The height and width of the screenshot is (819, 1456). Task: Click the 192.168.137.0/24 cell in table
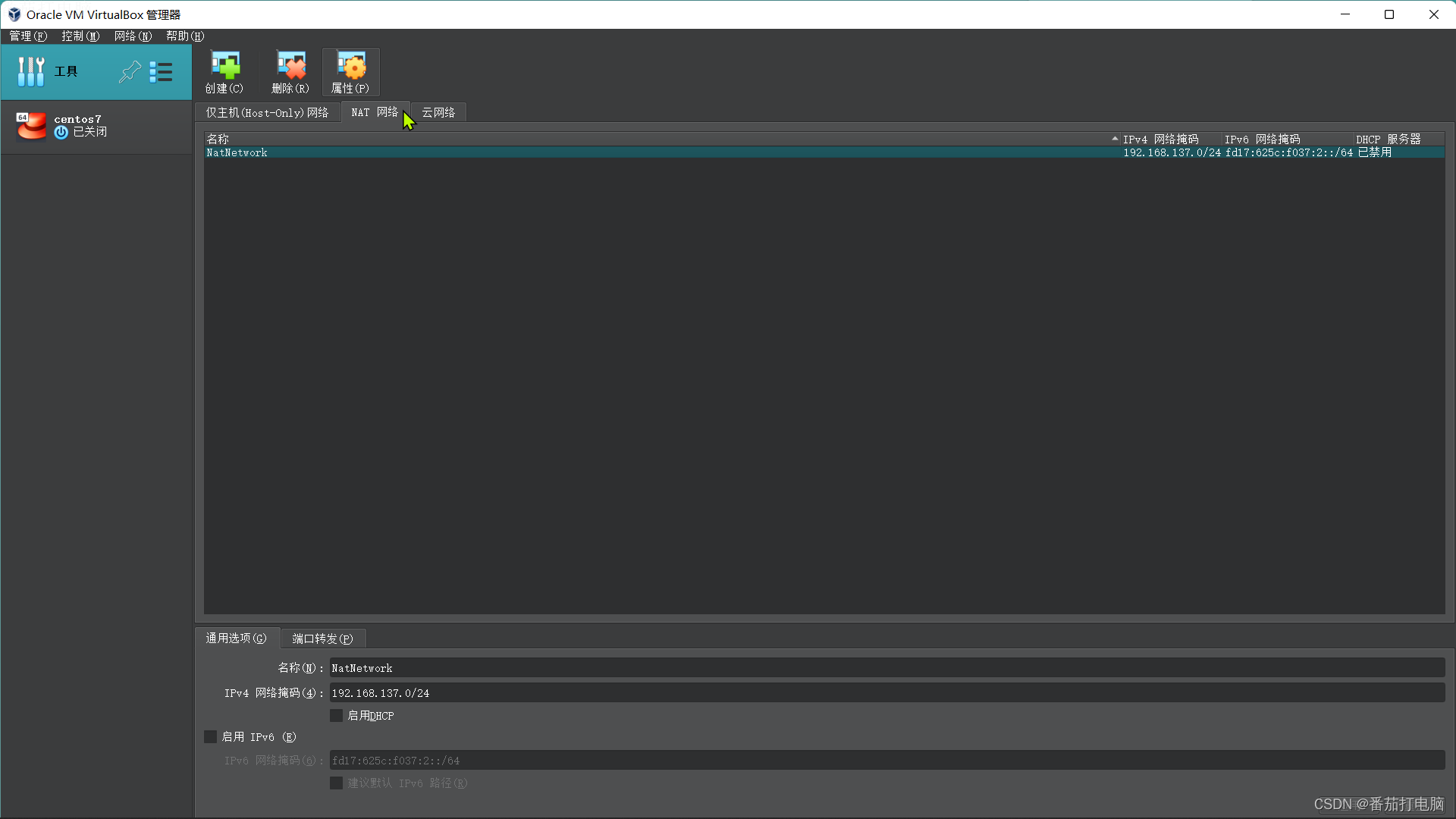(x=1172, y=153)
